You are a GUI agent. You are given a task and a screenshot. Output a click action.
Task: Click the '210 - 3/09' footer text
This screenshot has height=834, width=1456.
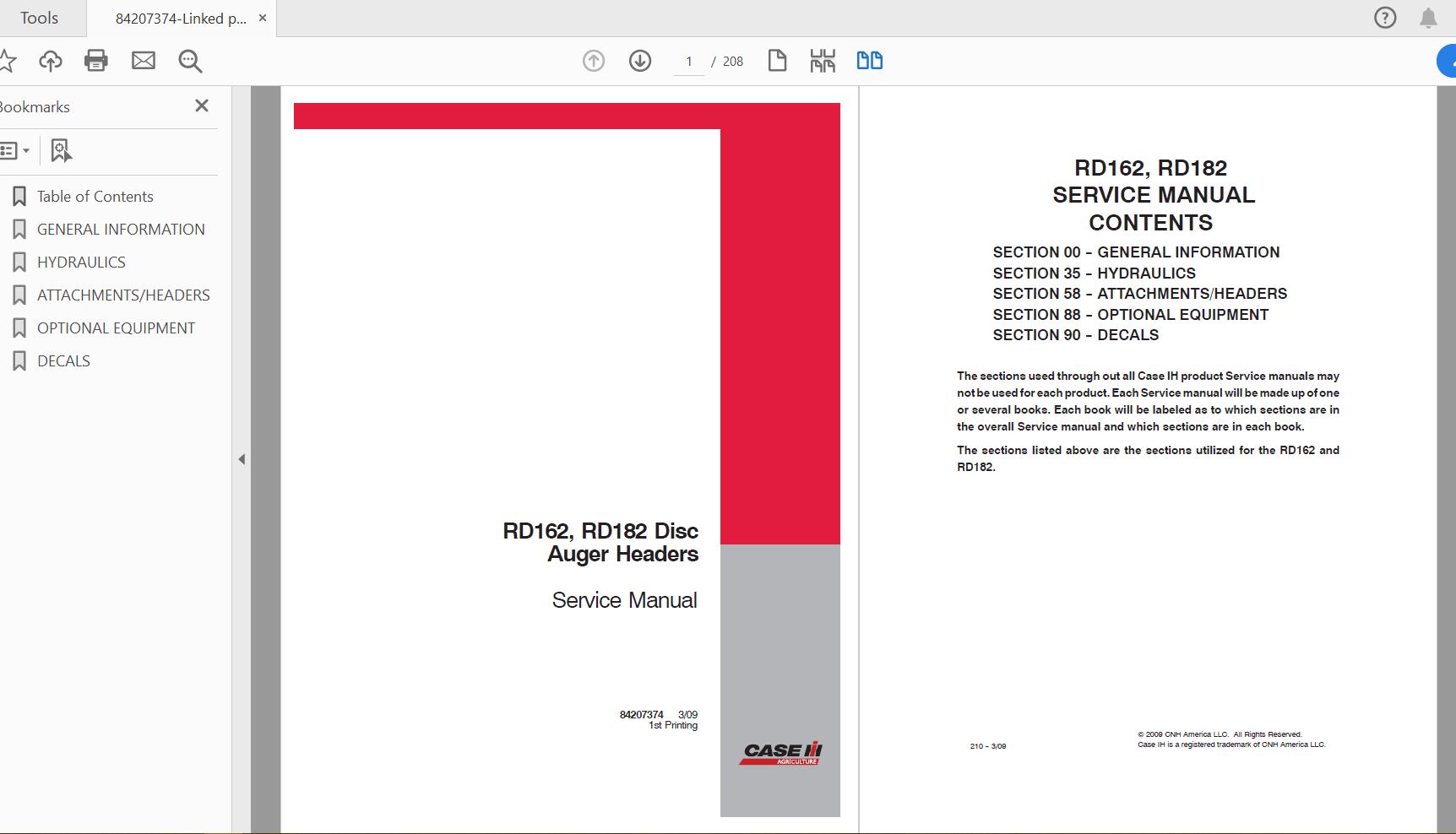[x=987, y=746]
